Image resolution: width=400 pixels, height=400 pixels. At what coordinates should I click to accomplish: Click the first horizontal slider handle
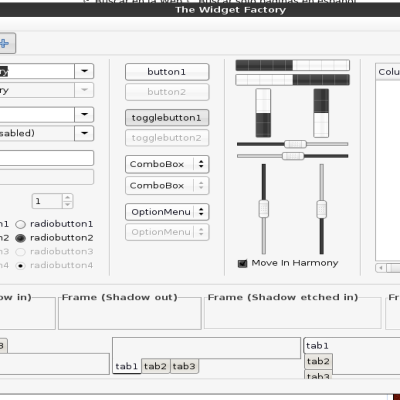[x=295, y=144]
